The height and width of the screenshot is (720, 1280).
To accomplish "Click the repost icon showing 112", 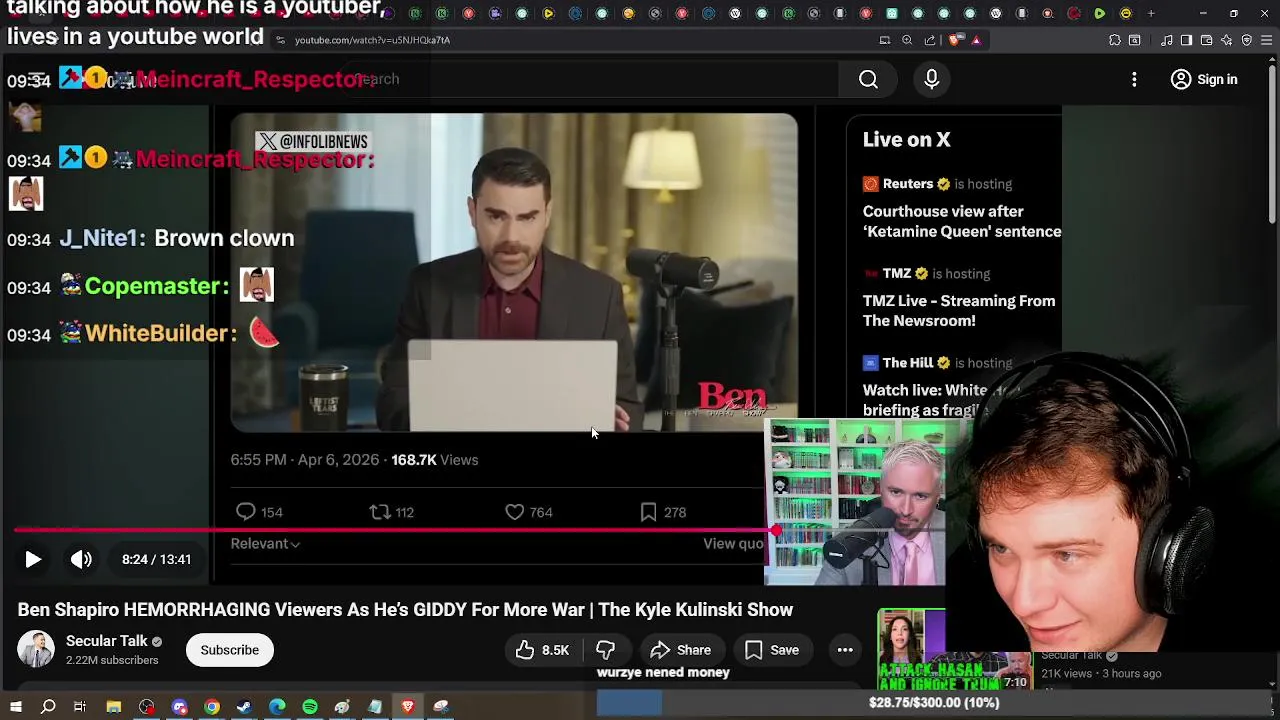I will 379,512.
